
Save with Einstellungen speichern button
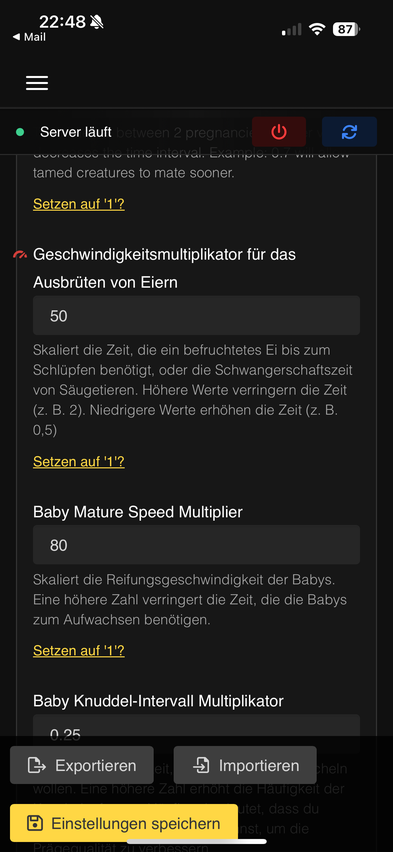(124, 823)
